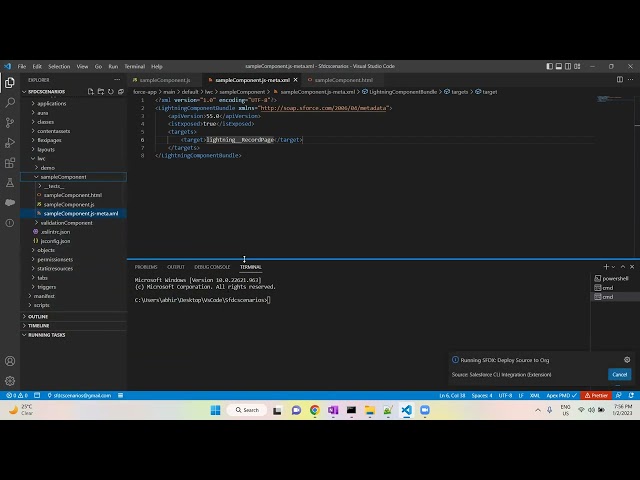Change the XML language mode
The height and width of the screenshot is (480, 640).
pos(535,396)
